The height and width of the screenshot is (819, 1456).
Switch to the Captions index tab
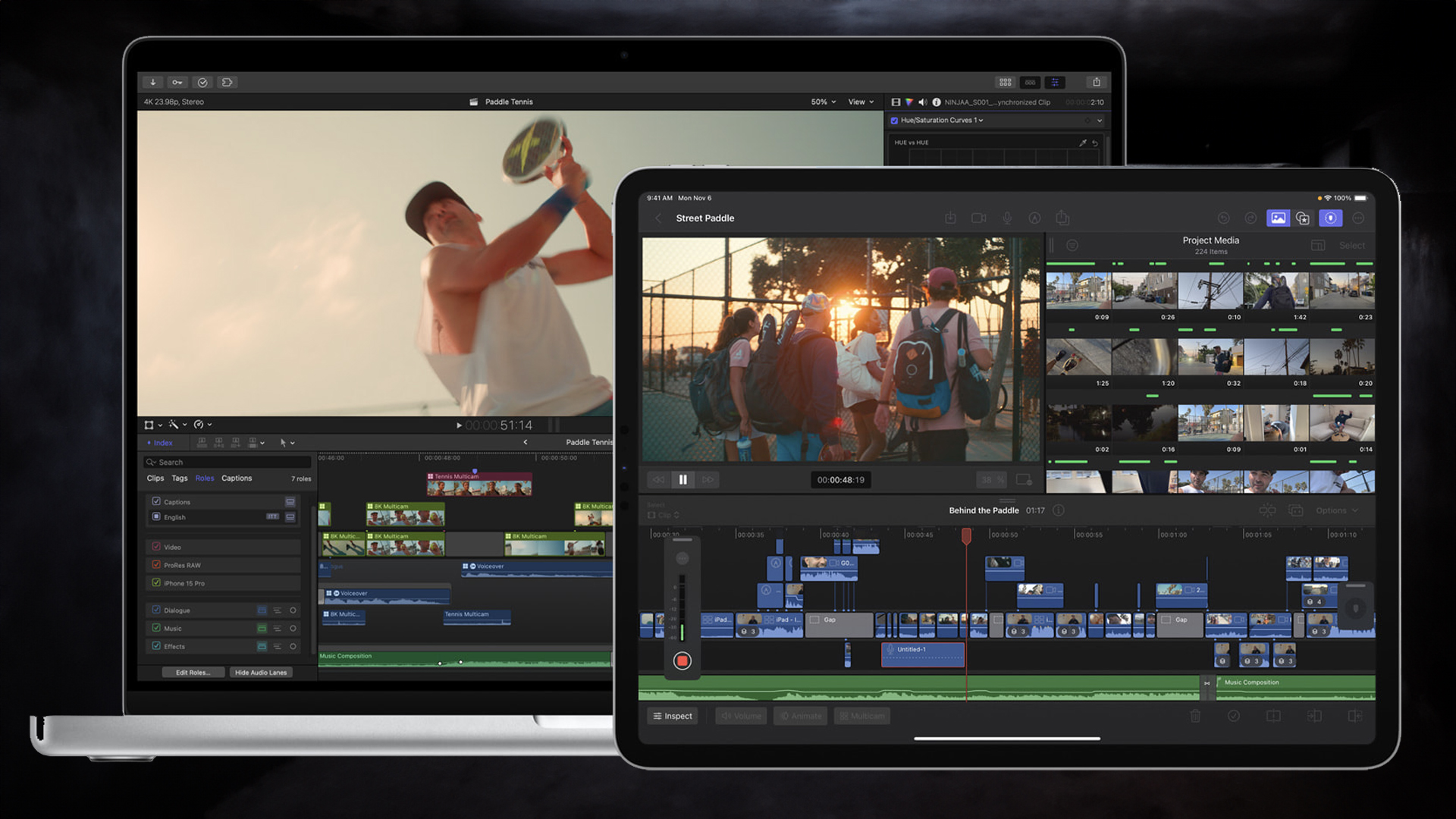coord(237,478)
